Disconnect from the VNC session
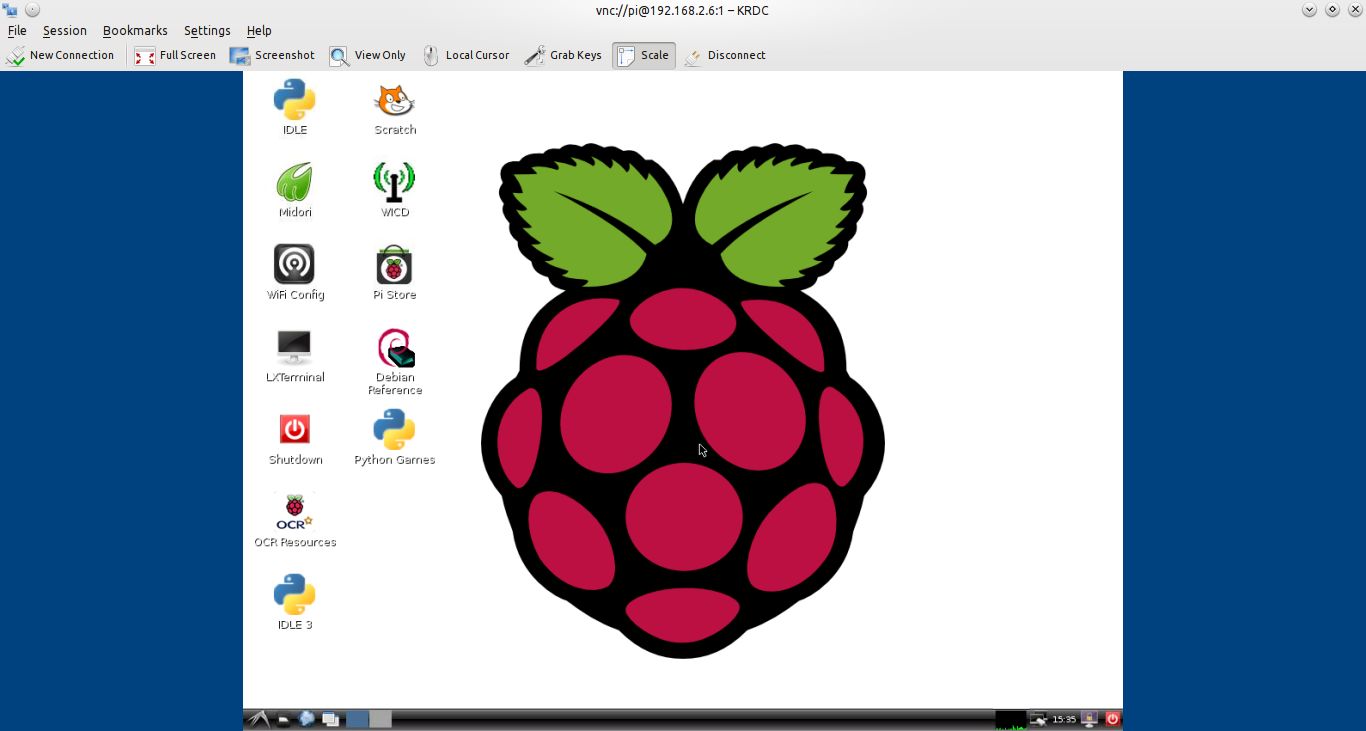This screenshot has width=1366, height=731. (x=725, y=56)
